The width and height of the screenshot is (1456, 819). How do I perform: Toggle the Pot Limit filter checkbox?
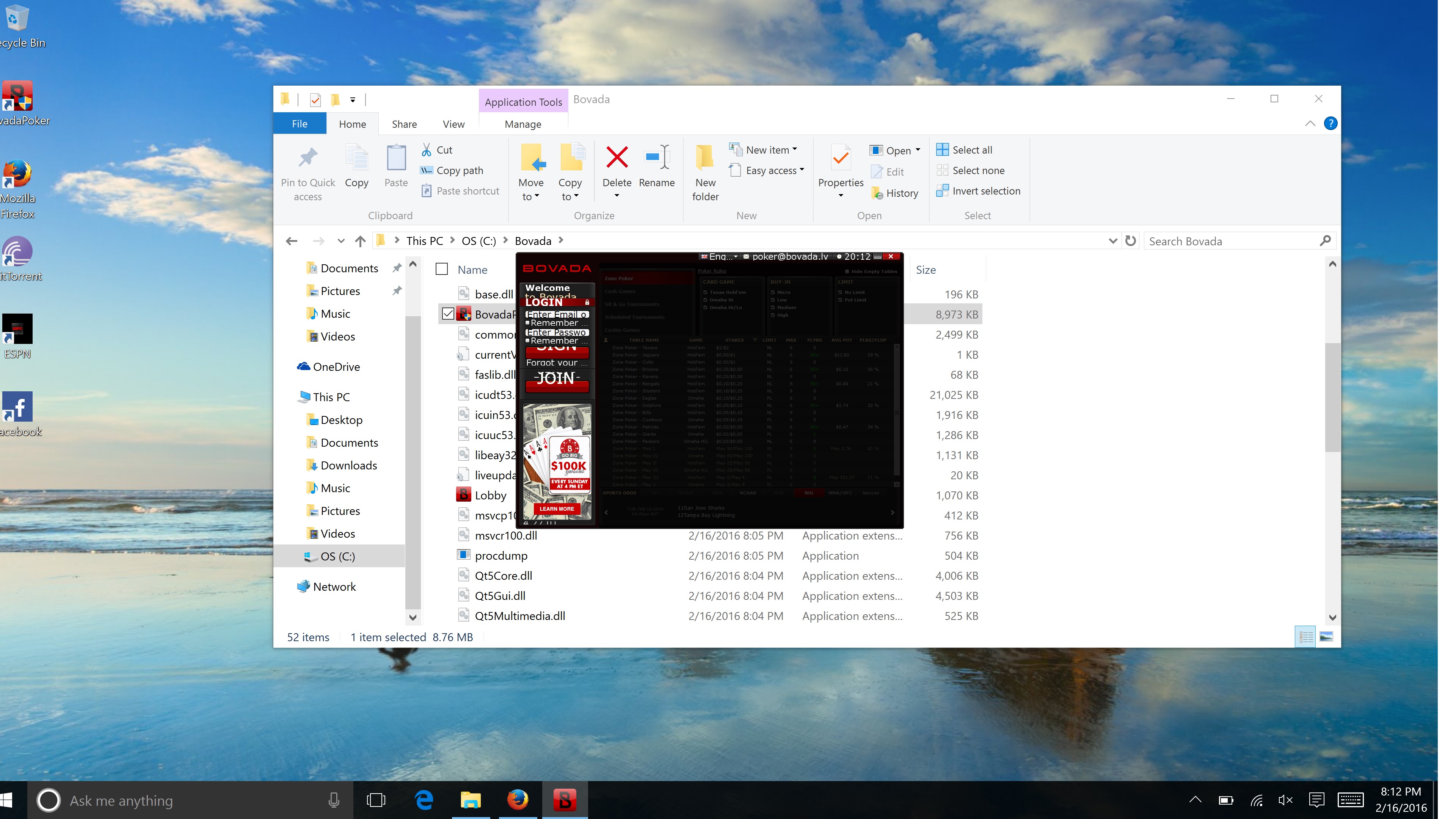coord(840,300)
